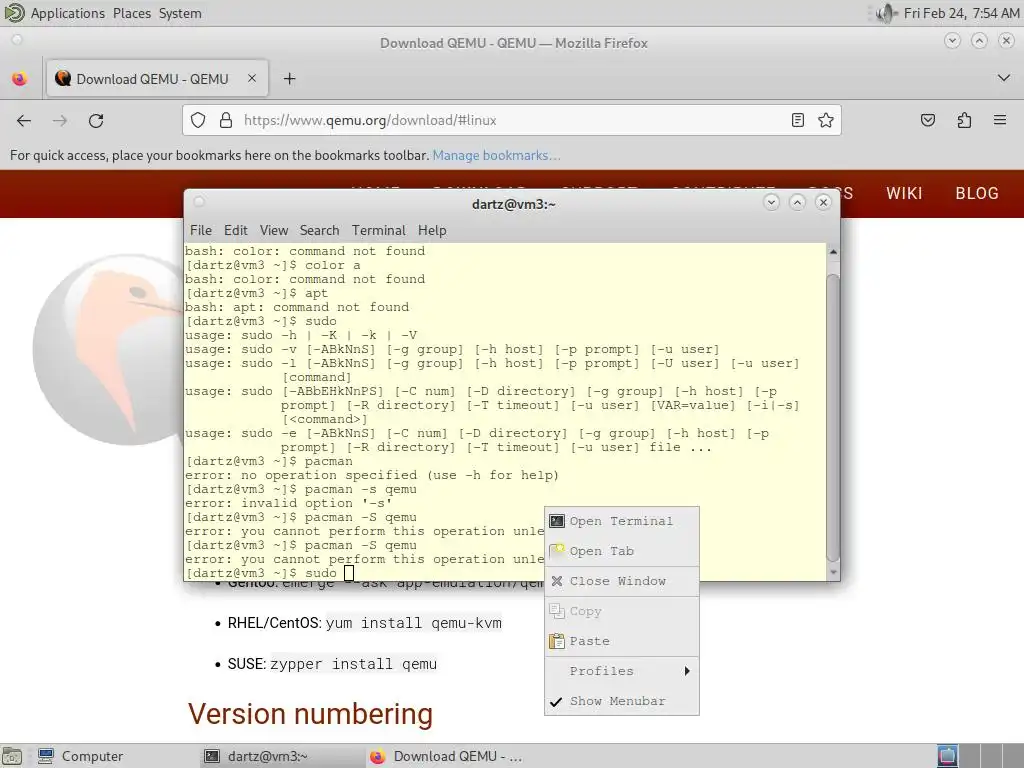Open the Terminal menu in menubar

click(379, 231)
